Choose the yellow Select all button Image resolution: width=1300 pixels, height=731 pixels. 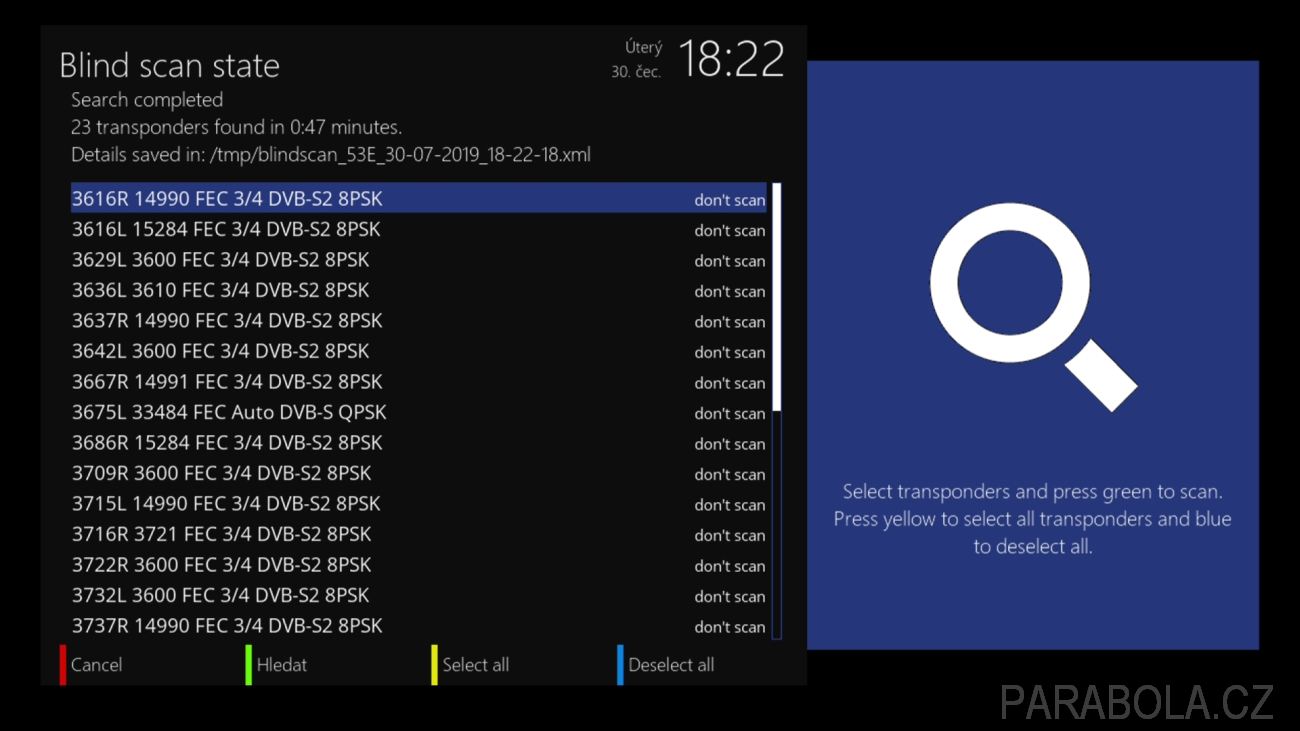click(470, 665)
